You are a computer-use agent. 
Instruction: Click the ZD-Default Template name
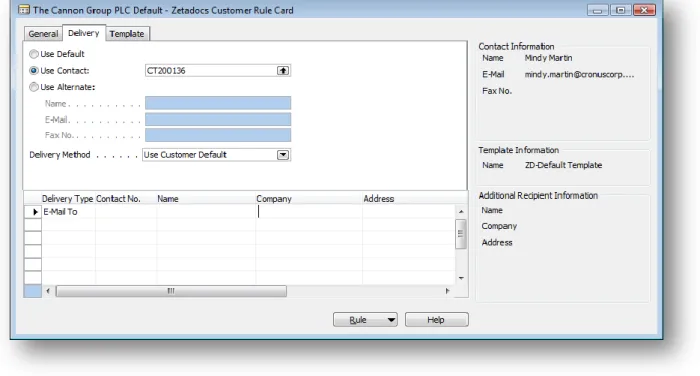coord(563,165)
